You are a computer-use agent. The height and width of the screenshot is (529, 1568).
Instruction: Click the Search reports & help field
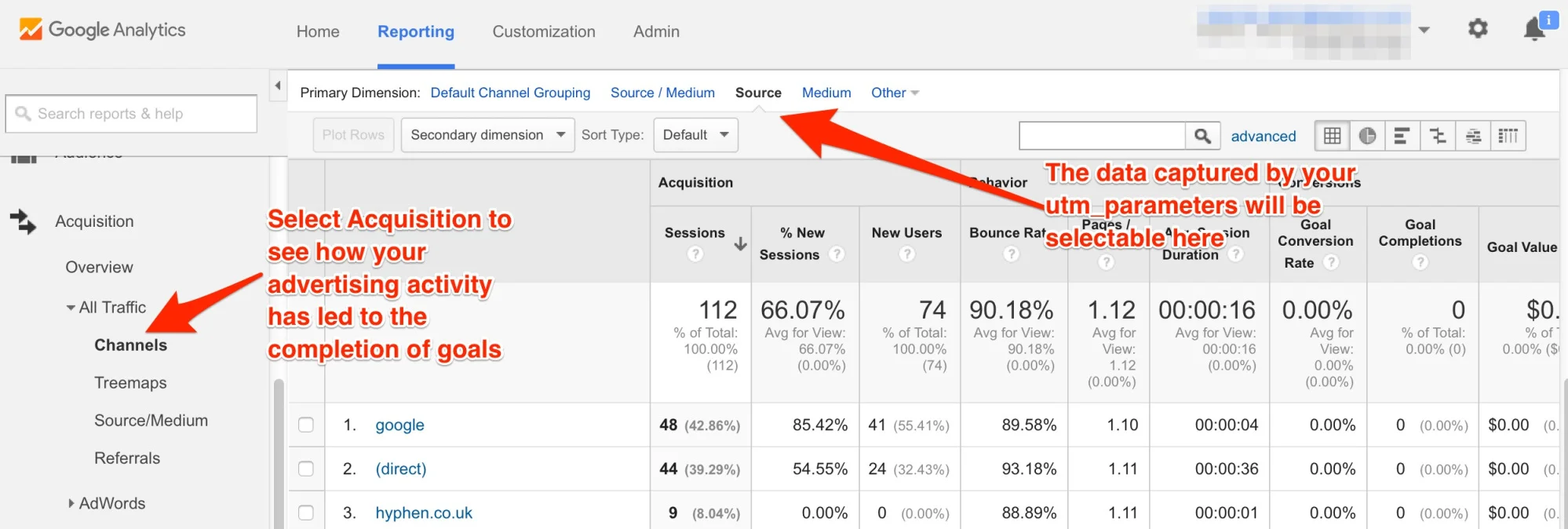point(131,114)
